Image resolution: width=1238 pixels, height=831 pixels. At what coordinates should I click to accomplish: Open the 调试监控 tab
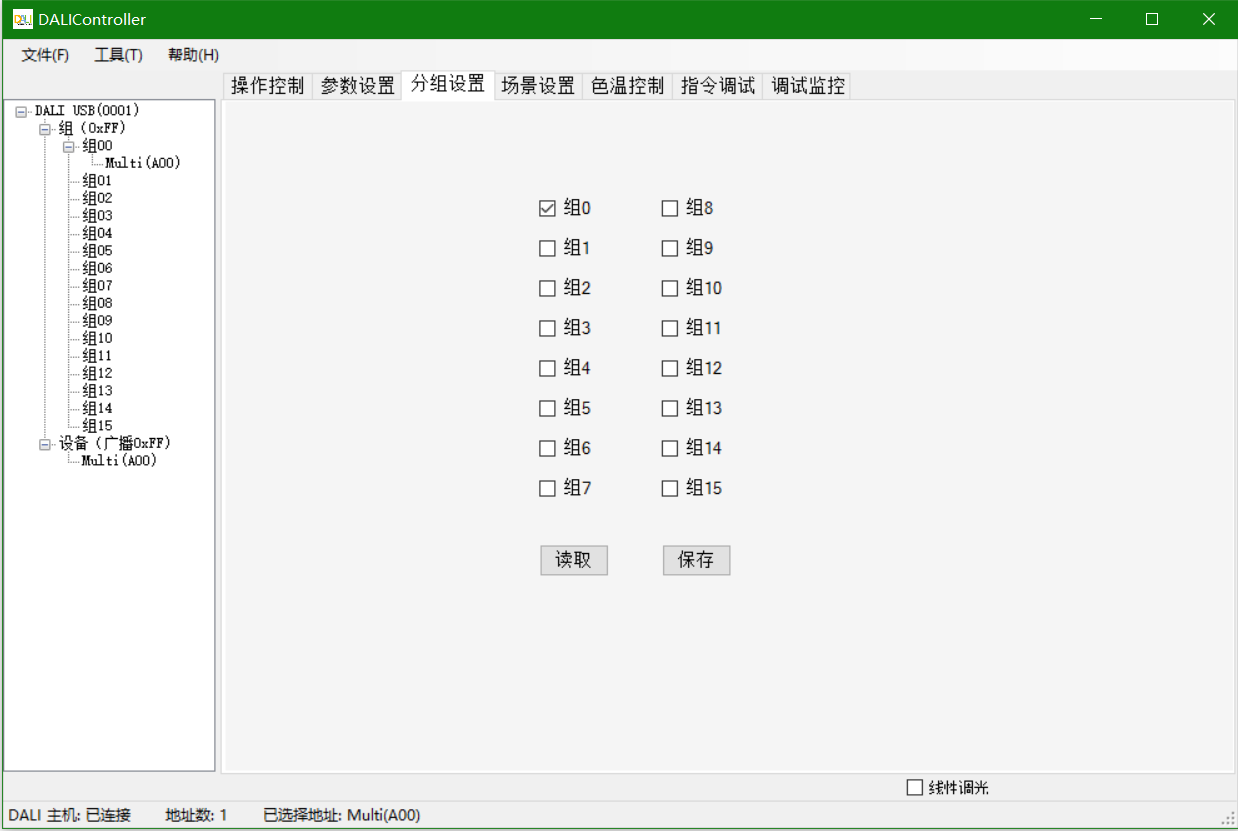807,86
